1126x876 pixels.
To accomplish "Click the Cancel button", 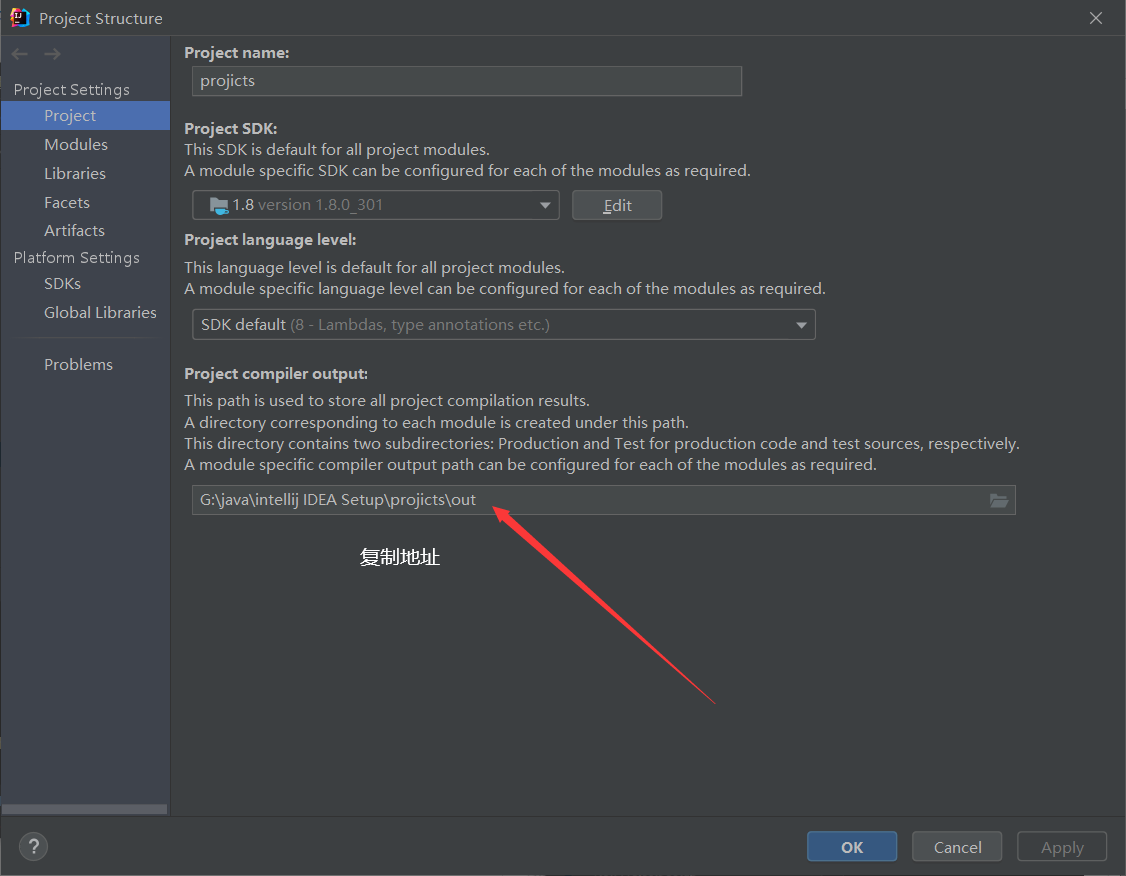I will pos(957,847).
